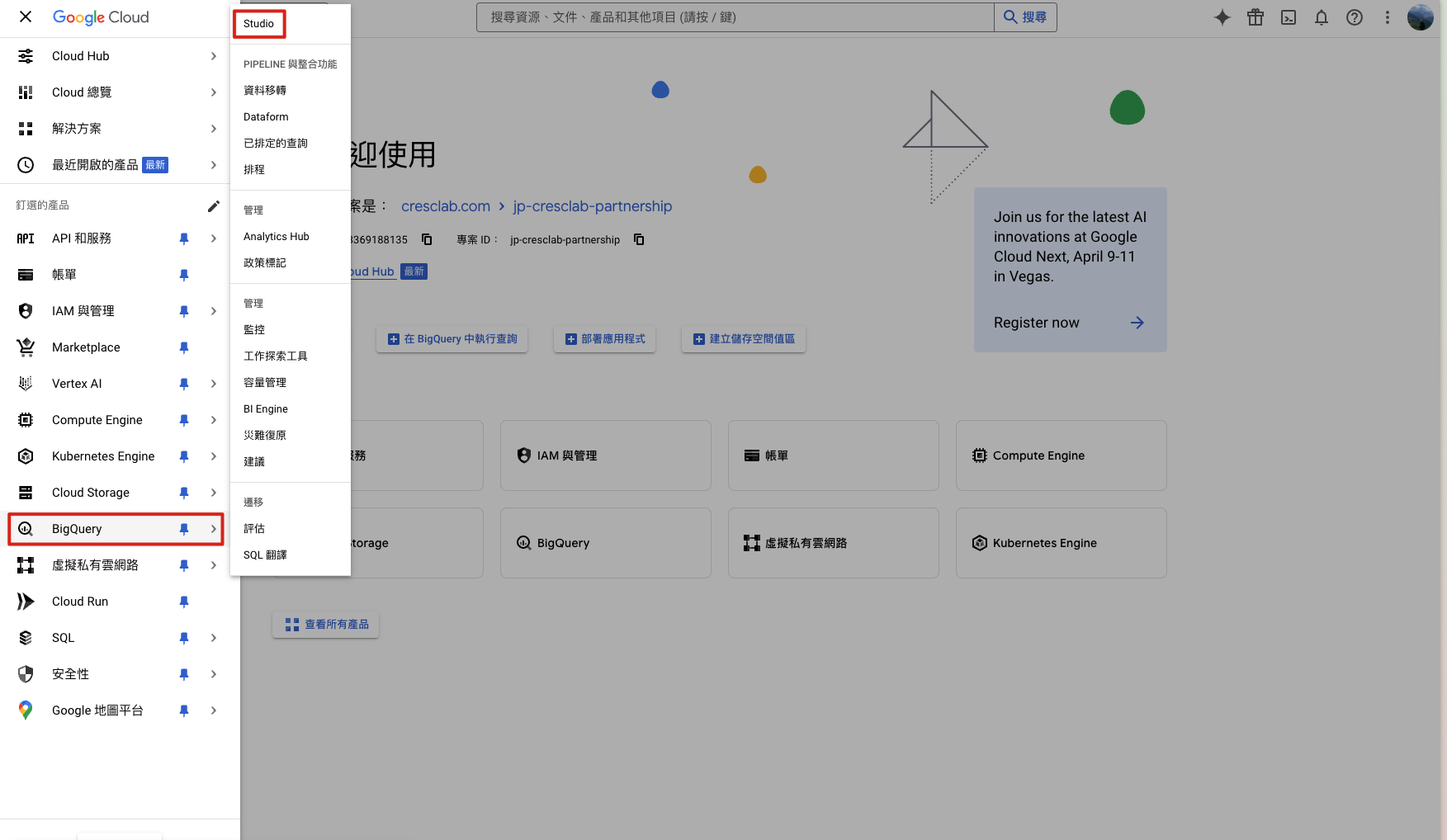Viewport: 1447px width, 840px height.
Task: Unpin IAM 與管理 product
Action: click(184, 311)
